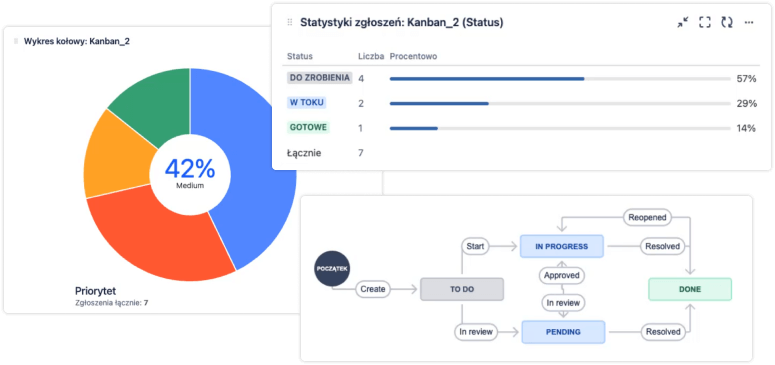The width and height of the screenshot is (775, 365).
Task: Select In review transition below Approved
Action: [563, 303]
